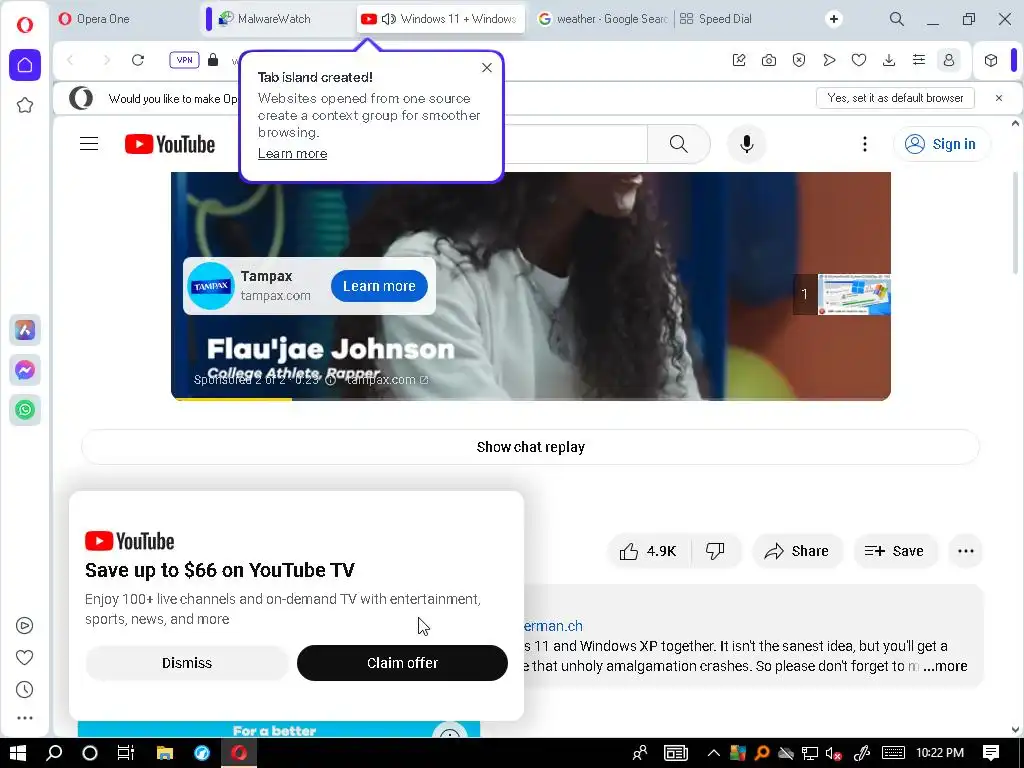The height and width of the screenshot is (768, 1024).
Task: Toggle the VPN badge in address bar
Action: pos(184,60)
